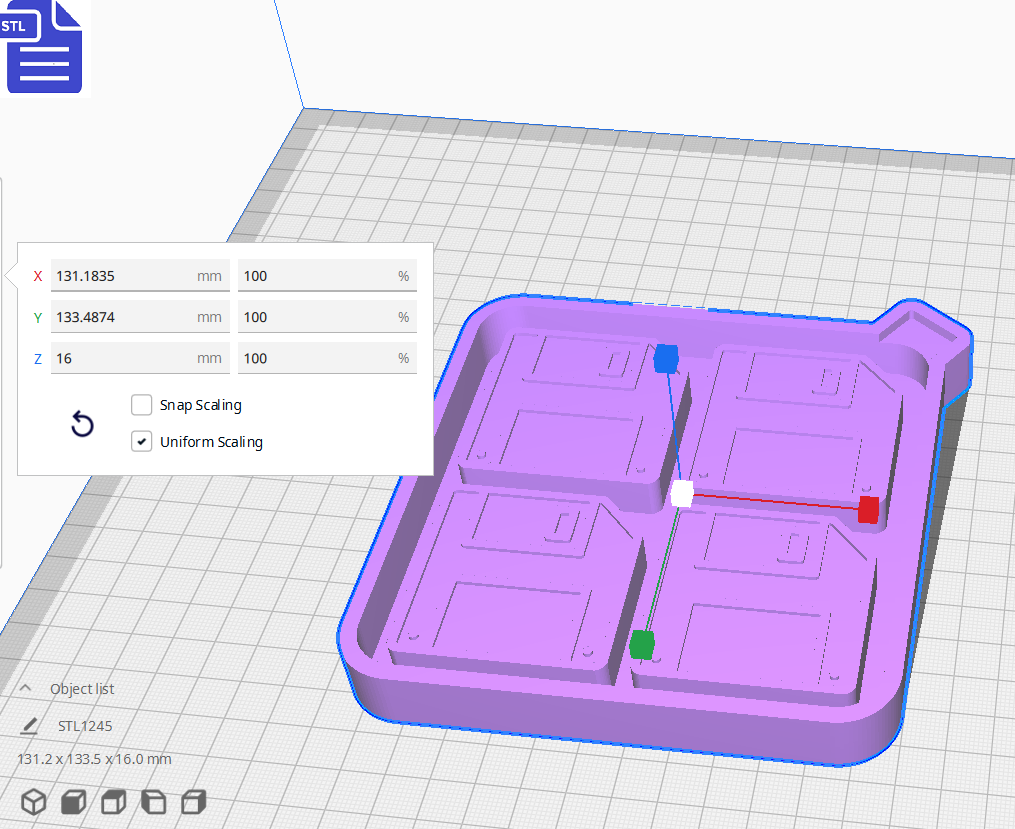This screenshot has height=829, width=1015.
Task: Click the reset scale arrow icon
Action: (81, 424)
